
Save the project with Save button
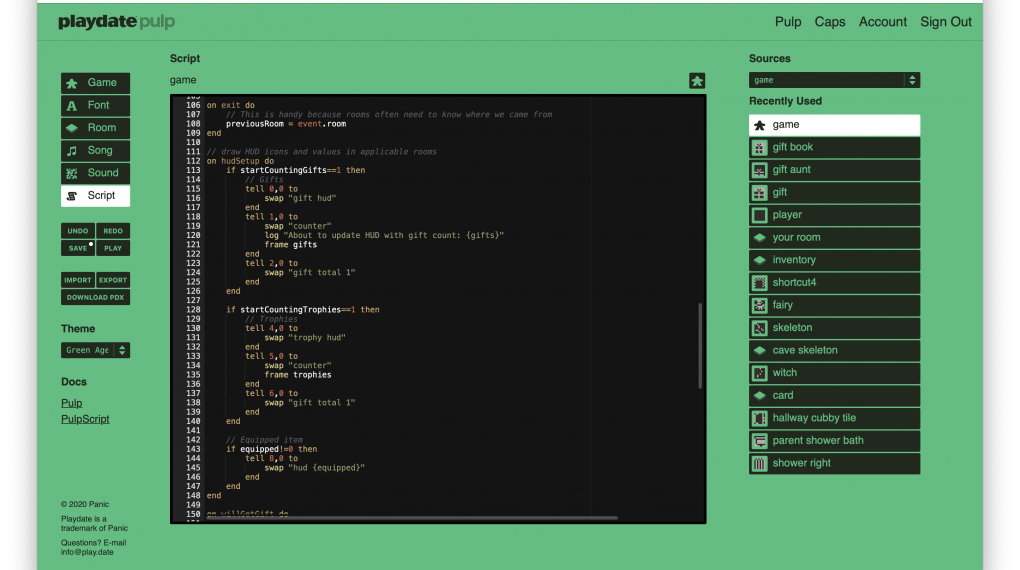78,248
